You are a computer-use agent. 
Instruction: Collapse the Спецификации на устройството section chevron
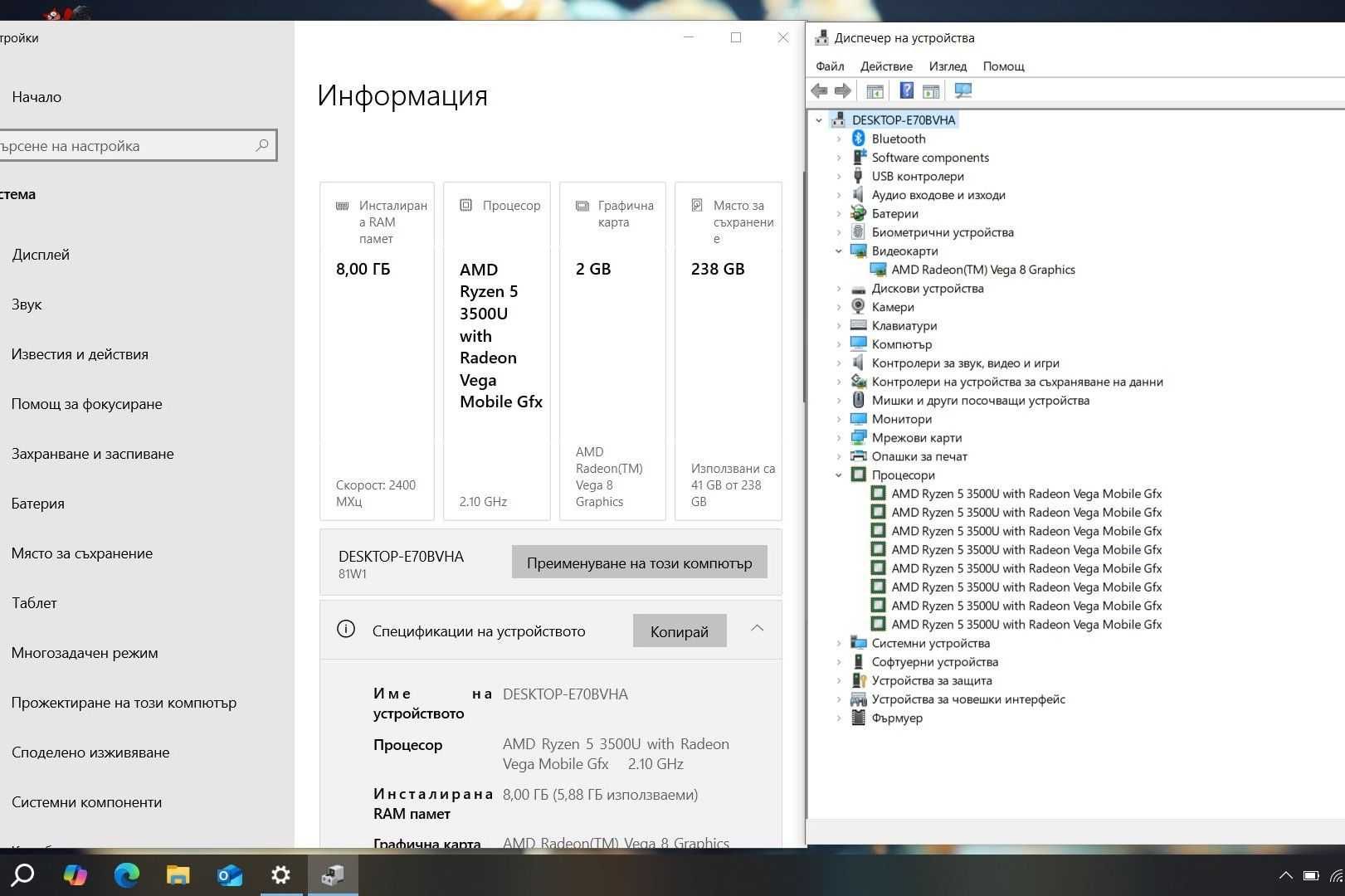coord(758,629)
